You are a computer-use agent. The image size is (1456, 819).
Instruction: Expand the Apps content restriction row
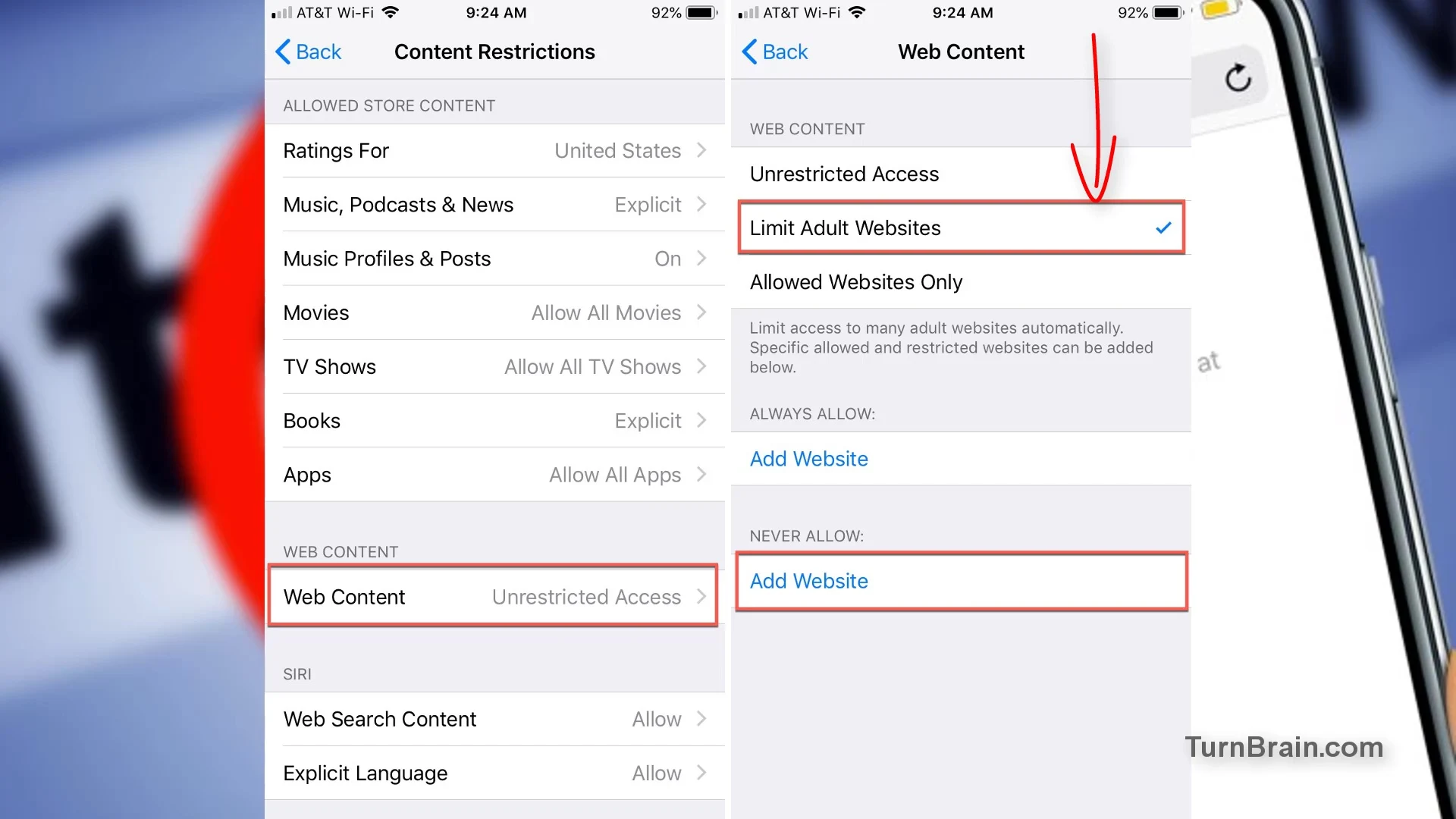(x=495, y=474)
